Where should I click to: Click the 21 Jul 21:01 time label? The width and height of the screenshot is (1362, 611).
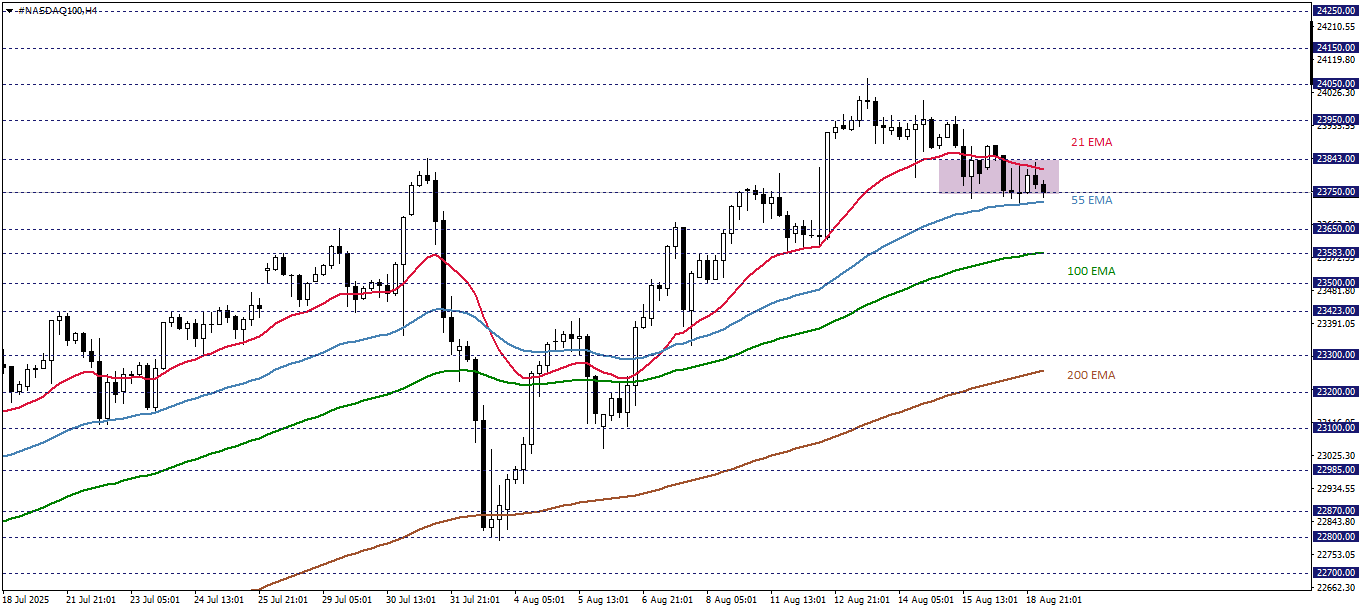point(92,600)
